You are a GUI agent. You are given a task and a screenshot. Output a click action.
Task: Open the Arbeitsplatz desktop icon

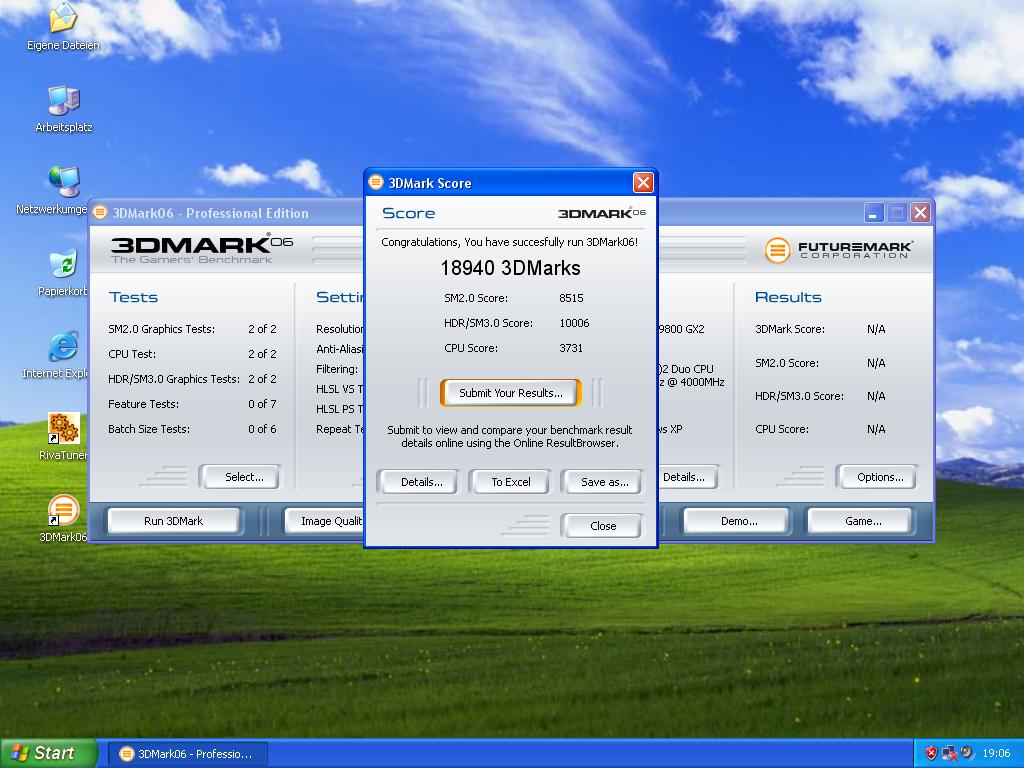tap(63, 101)
